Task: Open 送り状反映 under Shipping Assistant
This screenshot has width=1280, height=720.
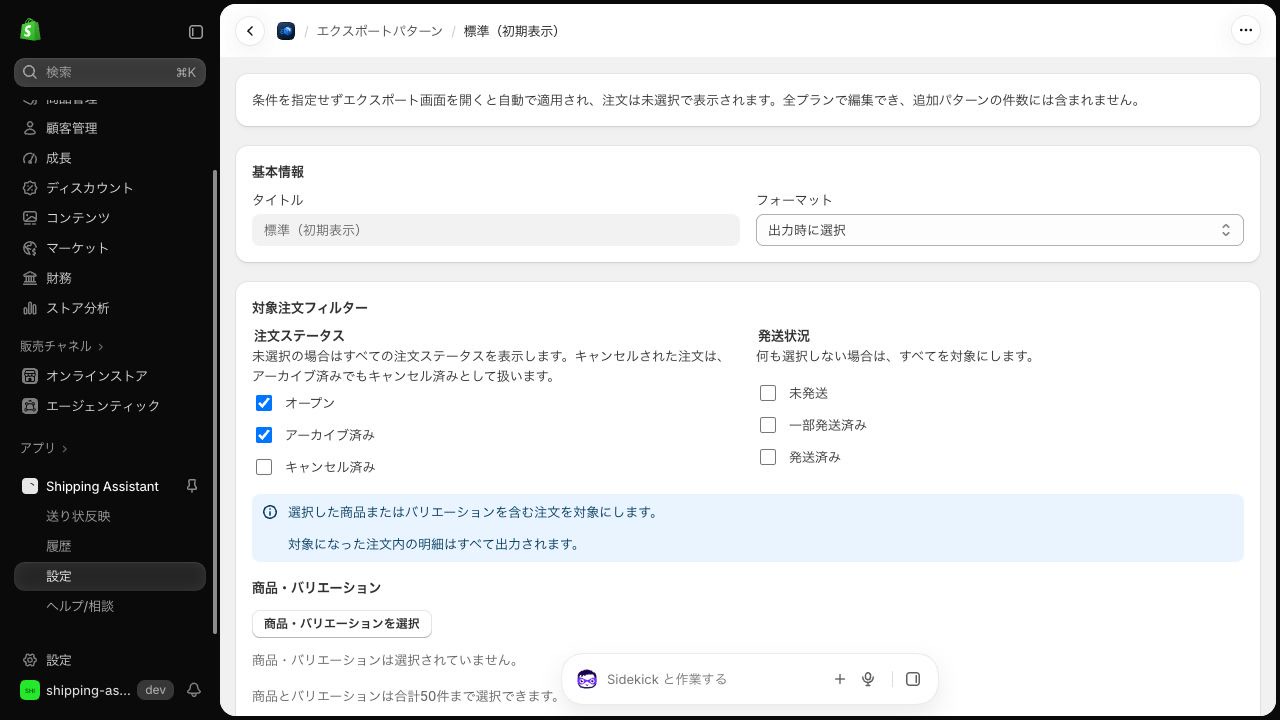Action: pyautogui.click(x=110, y=516)
